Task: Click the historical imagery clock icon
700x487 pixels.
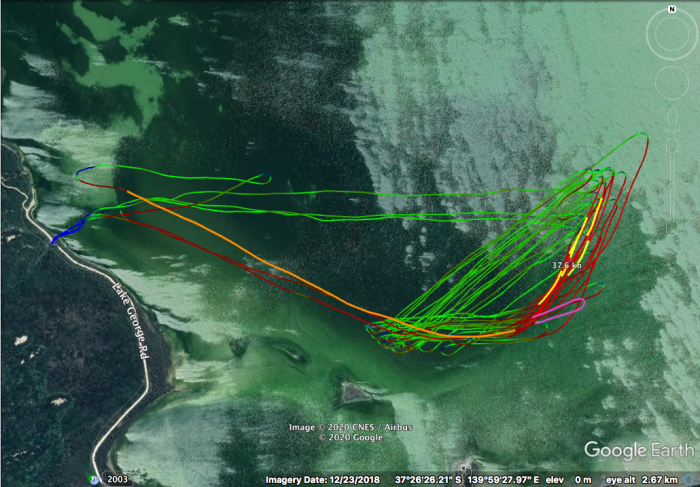Action: pos(95,480)
